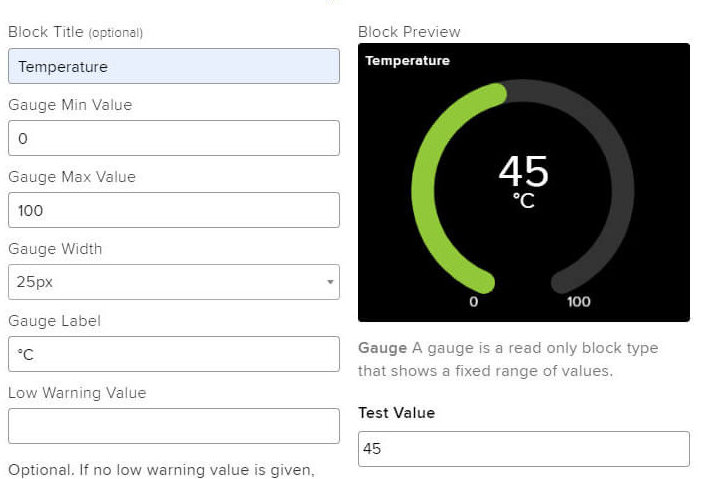Viewport: 704px width, 479px height.
Task: Click the Temperature title inside the preview block
Action: (407, 61)
